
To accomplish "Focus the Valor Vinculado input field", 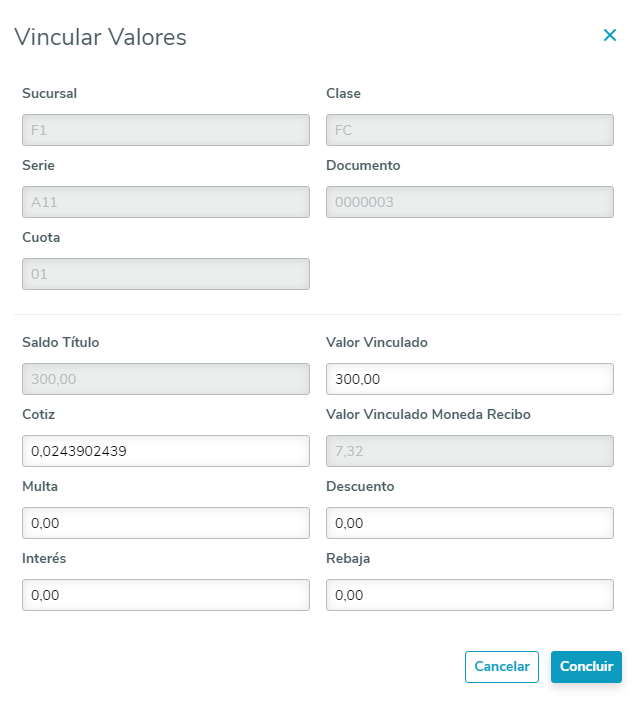I will tap(469, 379).
